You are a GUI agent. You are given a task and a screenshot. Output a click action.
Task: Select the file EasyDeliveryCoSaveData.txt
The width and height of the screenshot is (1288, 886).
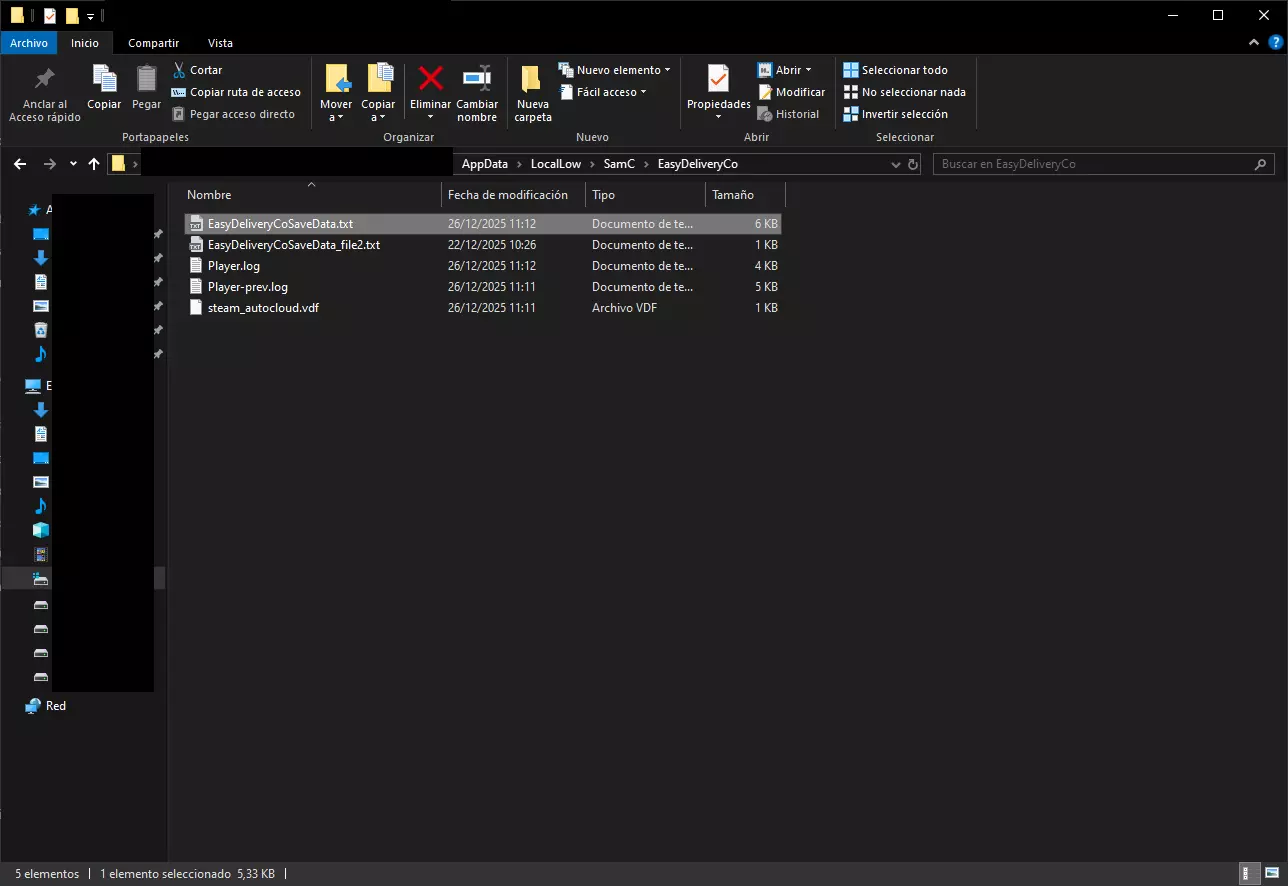click(280, 224)
